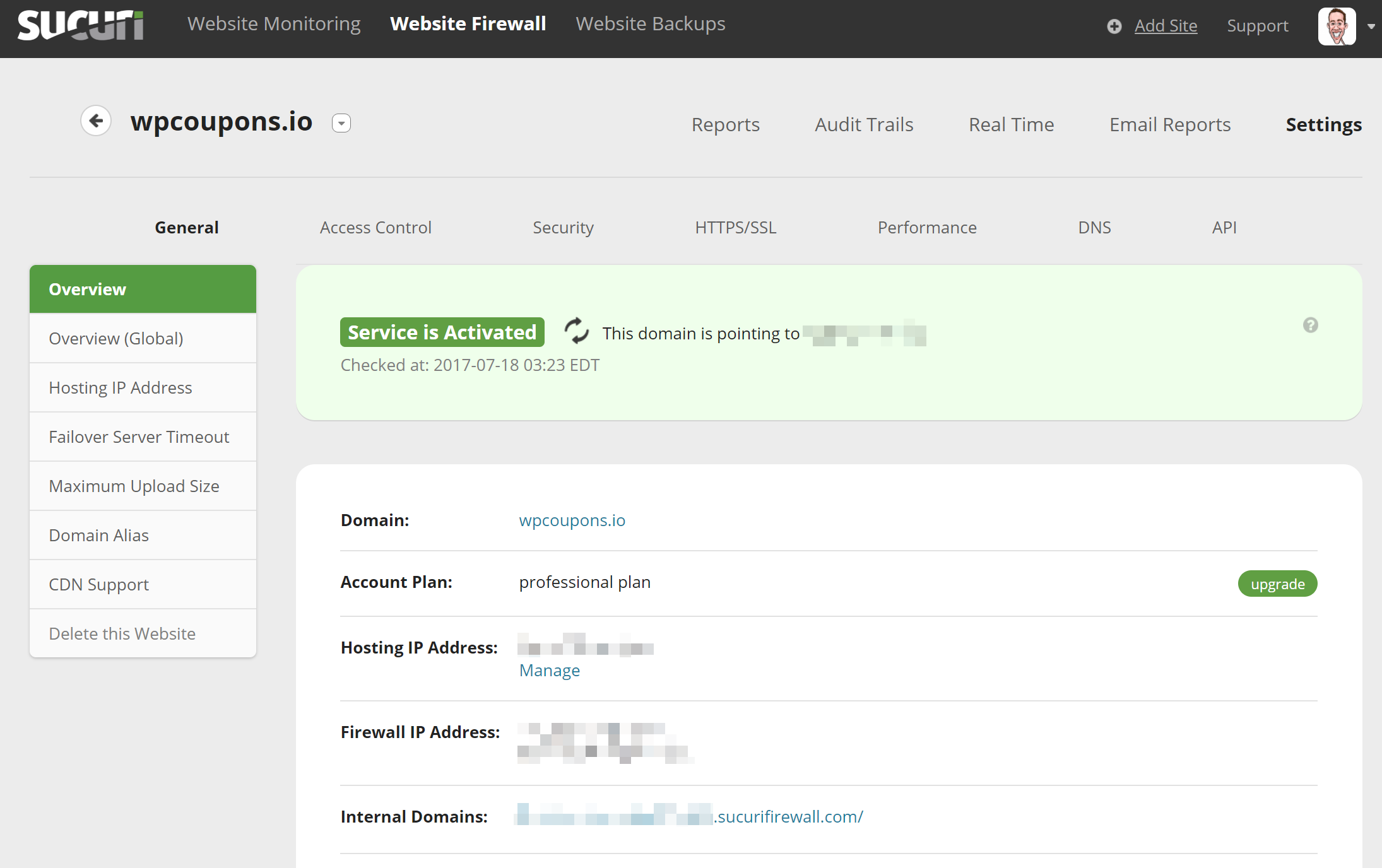
Task: Click the back arrow icon for wpcoupons.io
Action: pyautogui.click(x=96, y=121)
